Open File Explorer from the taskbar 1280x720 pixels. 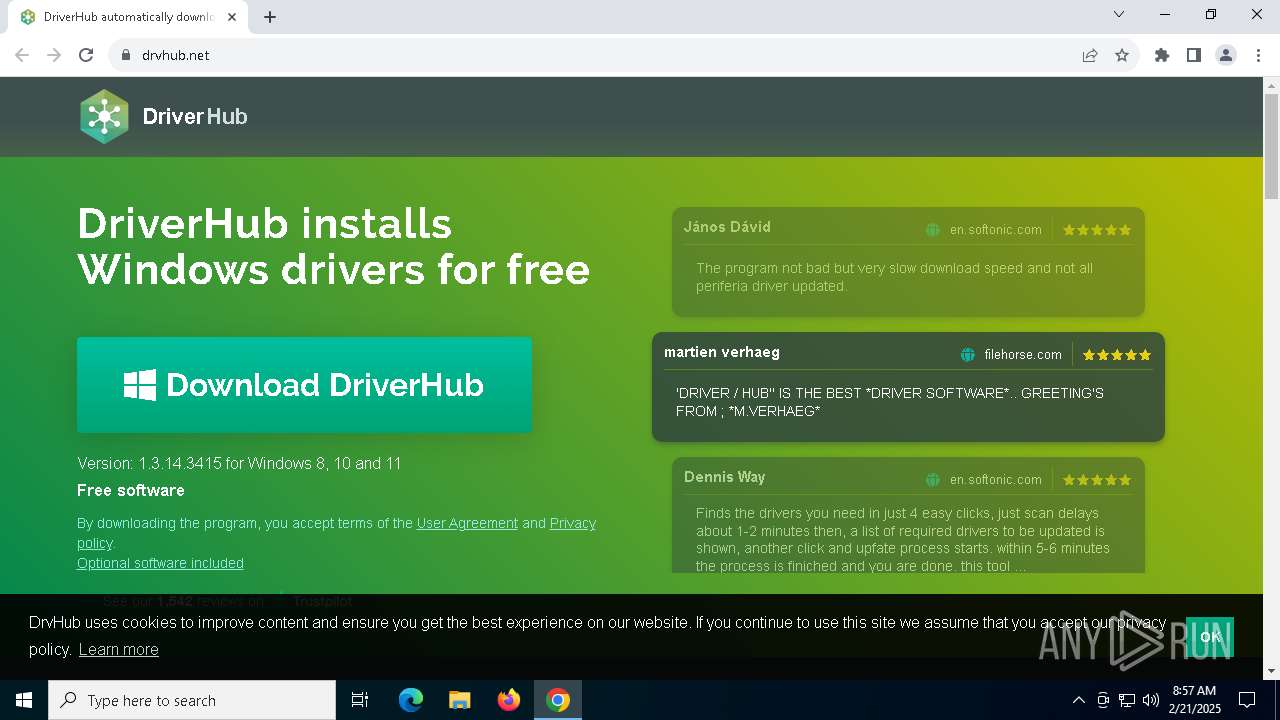coord(460,700)
